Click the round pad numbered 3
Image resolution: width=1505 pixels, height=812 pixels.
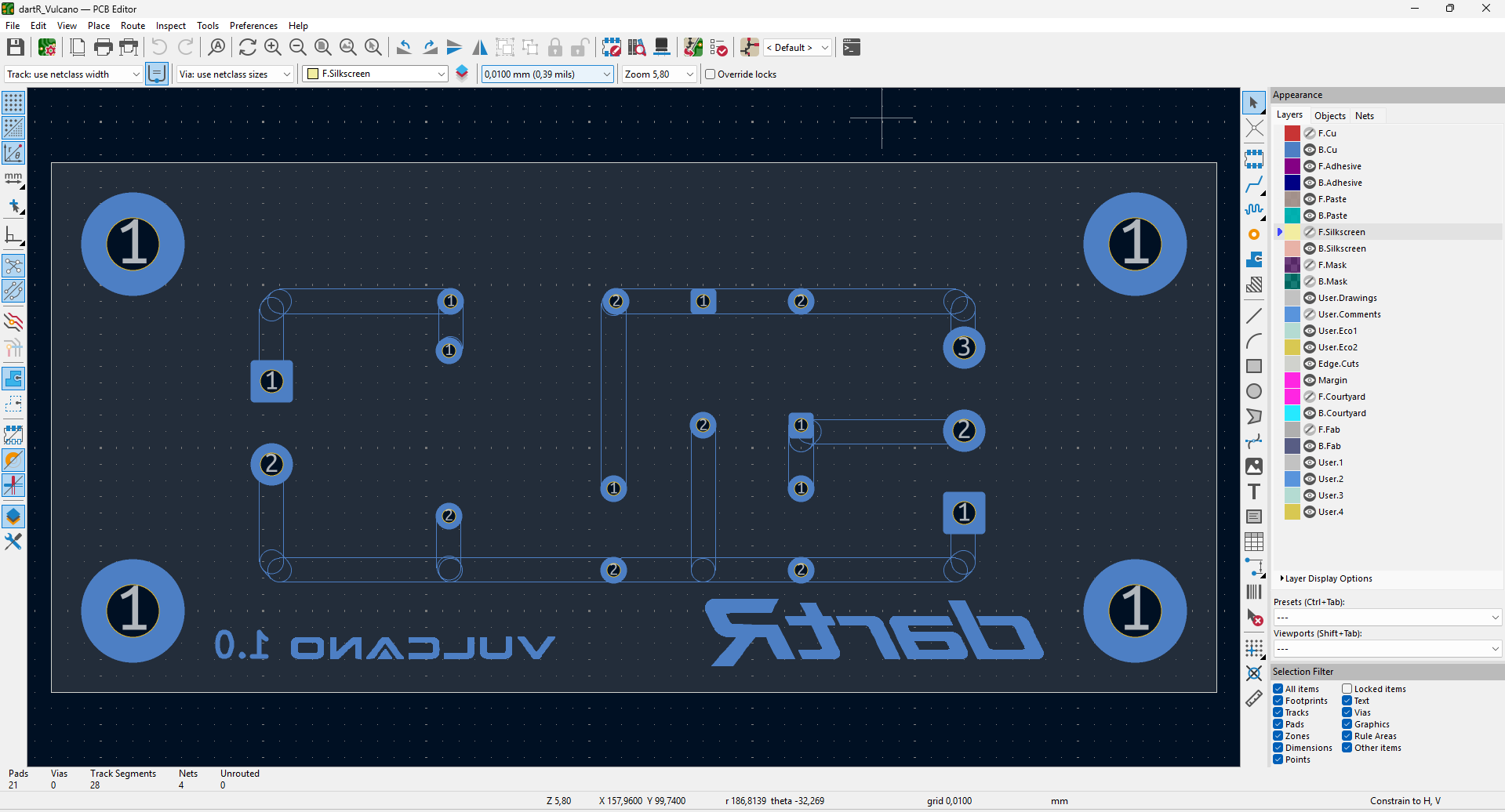[964, 347]
